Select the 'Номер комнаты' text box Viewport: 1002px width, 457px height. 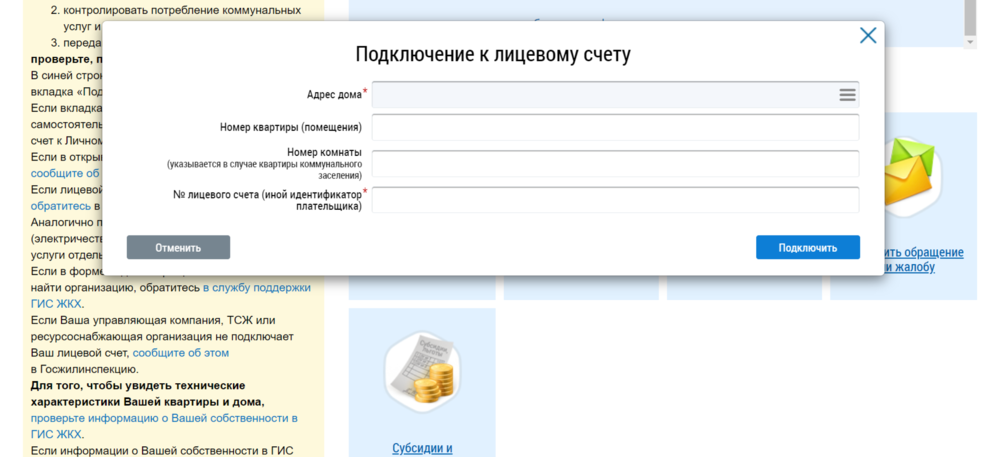pos(615,164)
